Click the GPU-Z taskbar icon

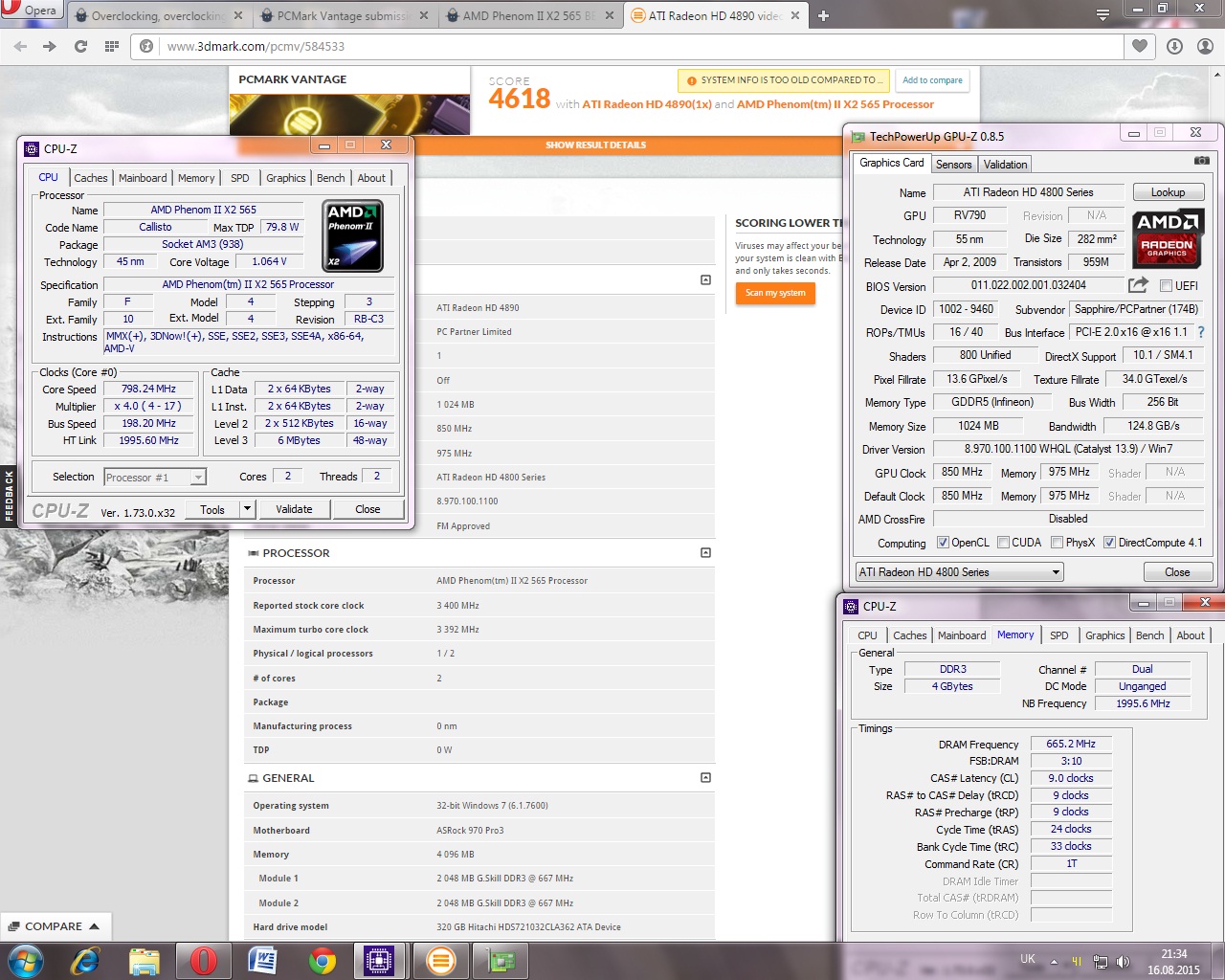point(501,960)
